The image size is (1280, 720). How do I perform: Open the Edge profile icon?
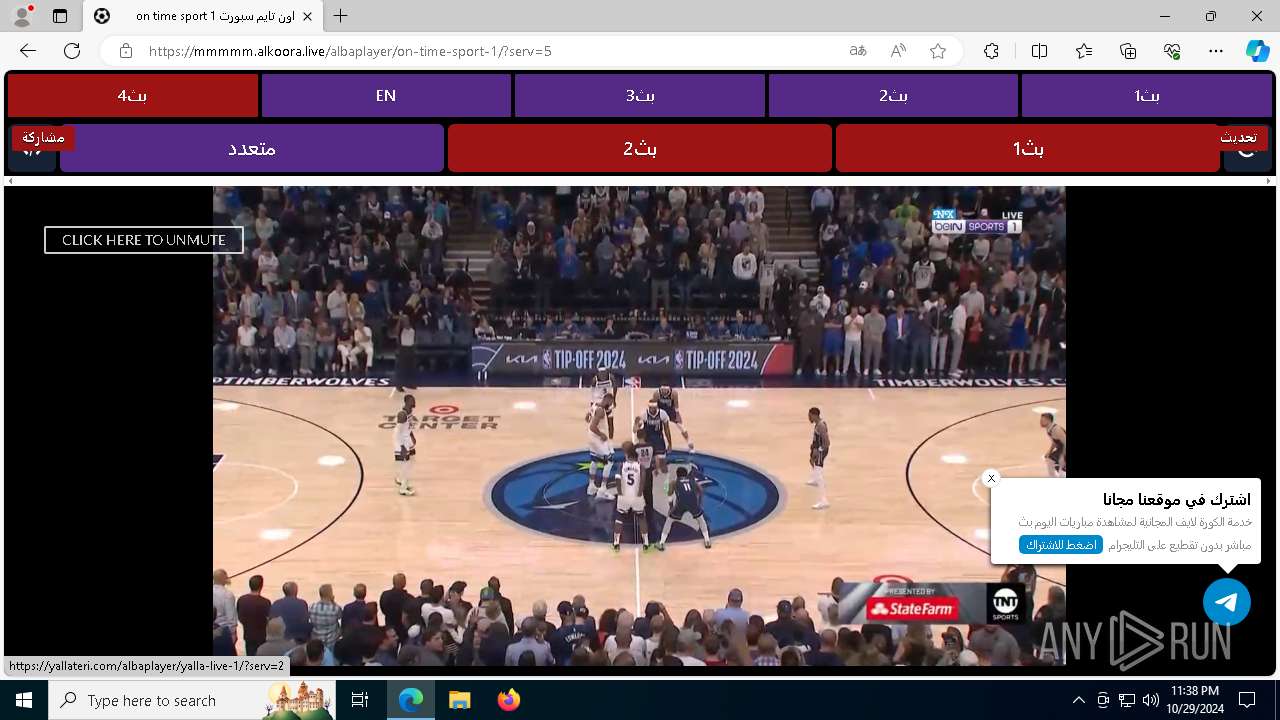(22, 16)
